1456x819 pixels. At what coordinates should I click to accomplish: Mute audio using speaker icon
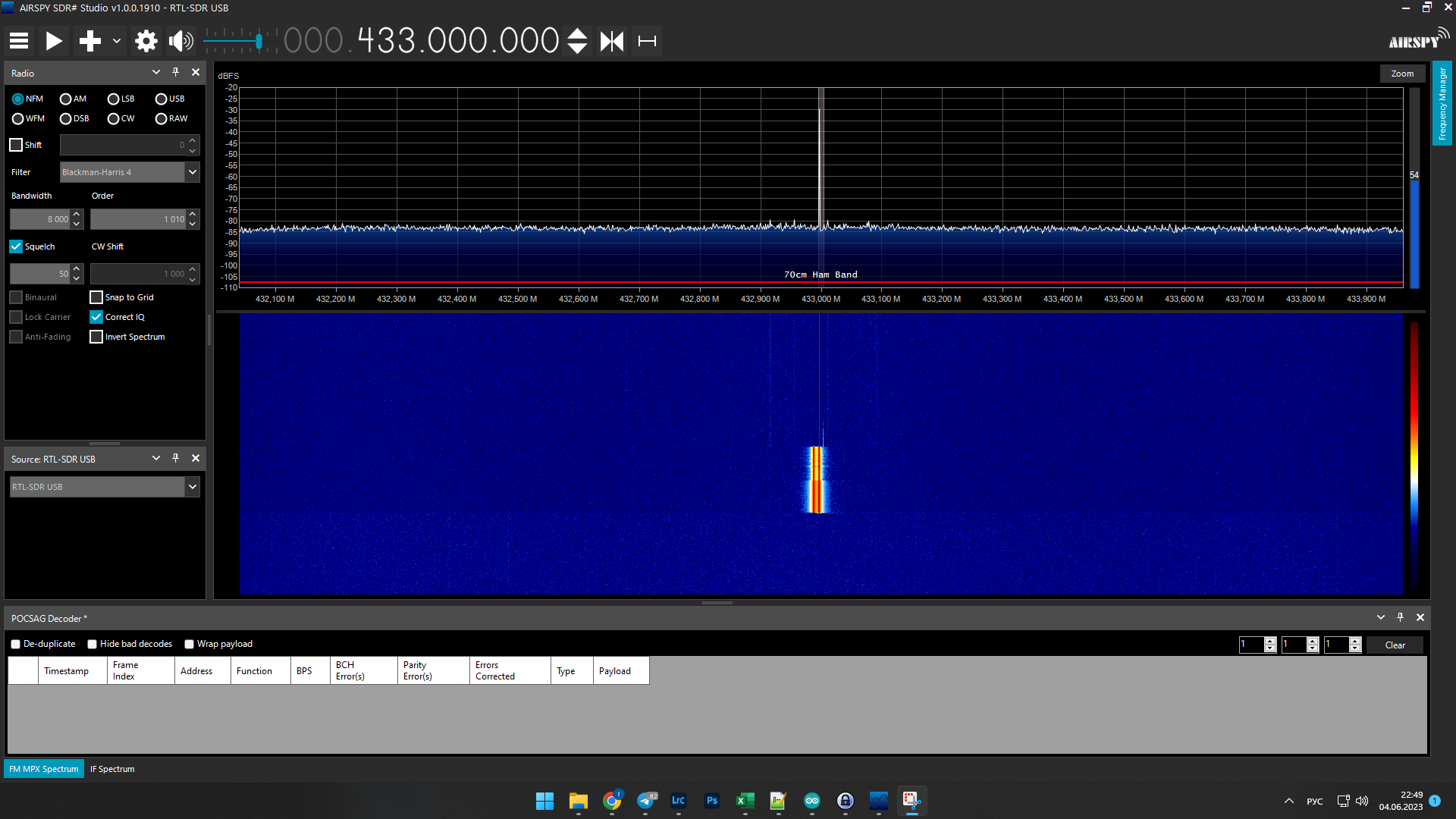[181, 41]
